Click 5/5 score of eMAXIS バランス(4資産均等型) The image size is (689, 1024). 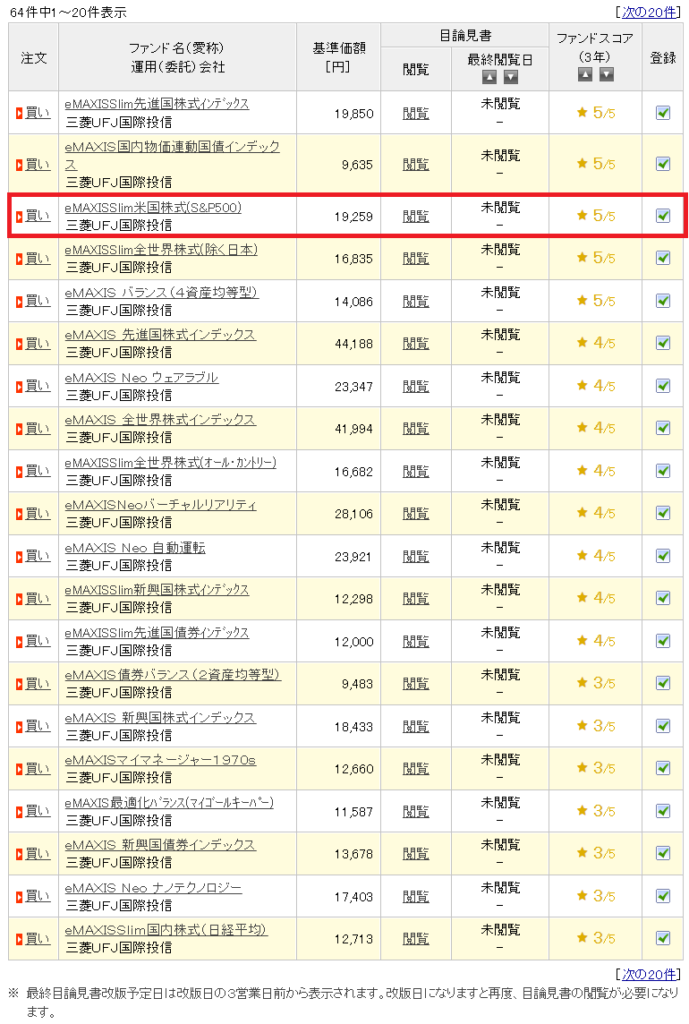(596, 300)
